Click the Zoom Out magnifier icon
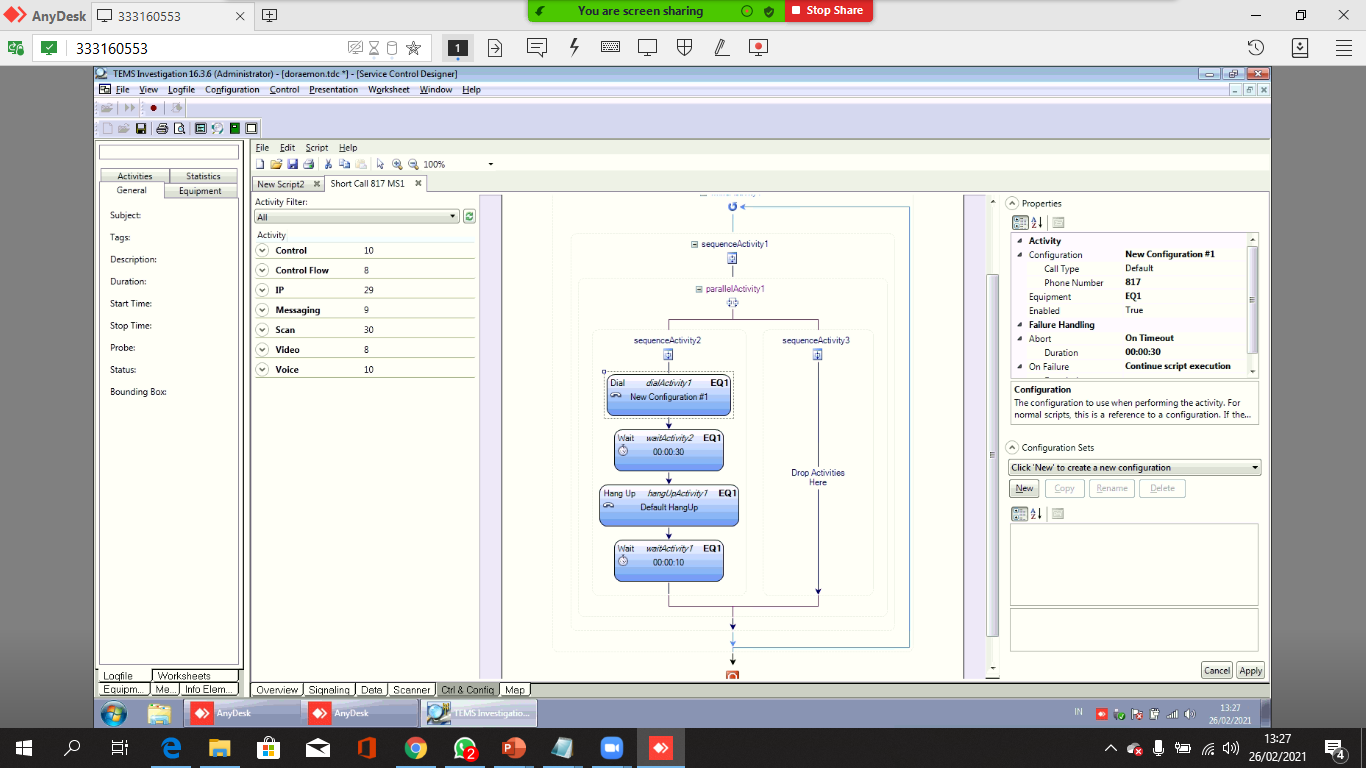 tap(412, 164)
